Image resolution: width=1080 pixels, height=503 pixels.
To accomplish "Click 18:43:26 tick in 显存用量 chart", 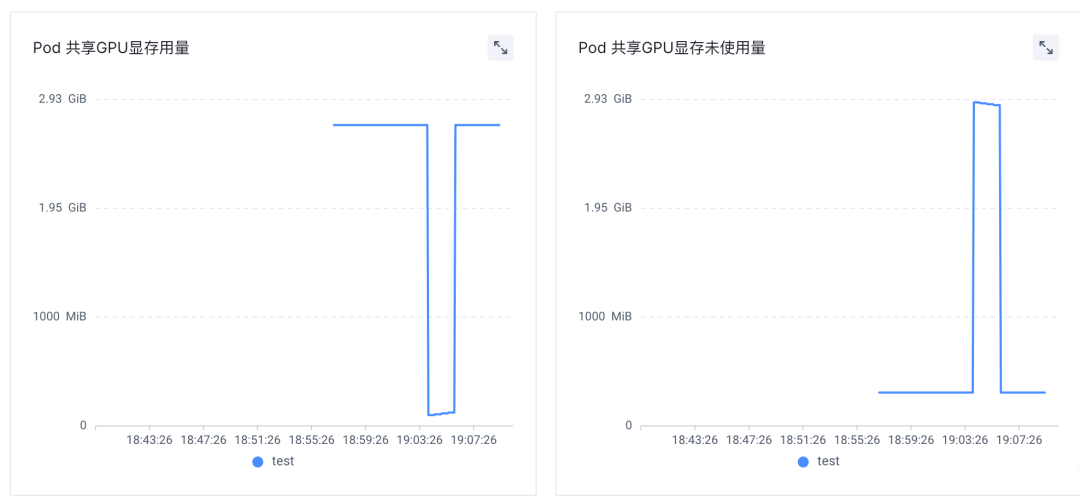I will [149, 440].
